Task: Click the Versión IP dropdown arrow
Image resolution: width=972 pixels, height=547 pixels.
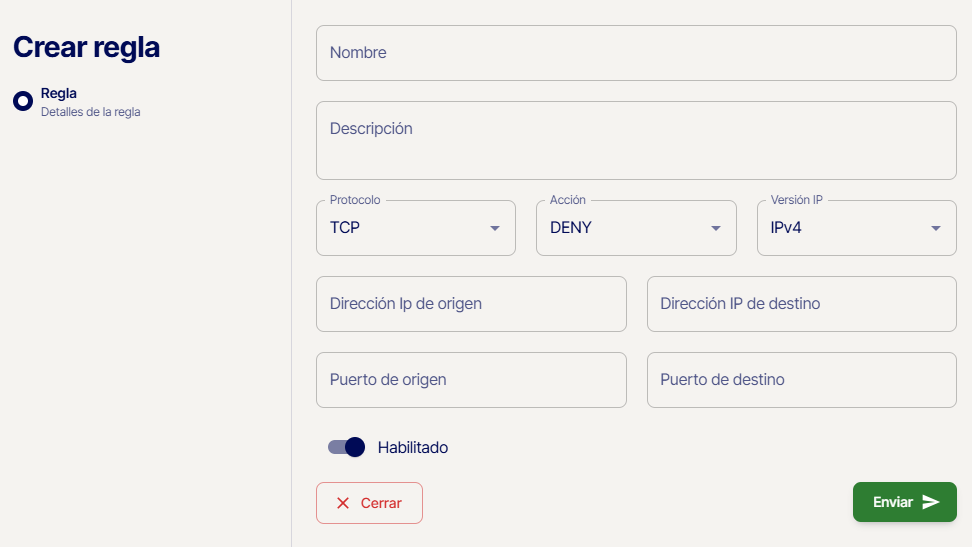Action: [x=936, y=228]
